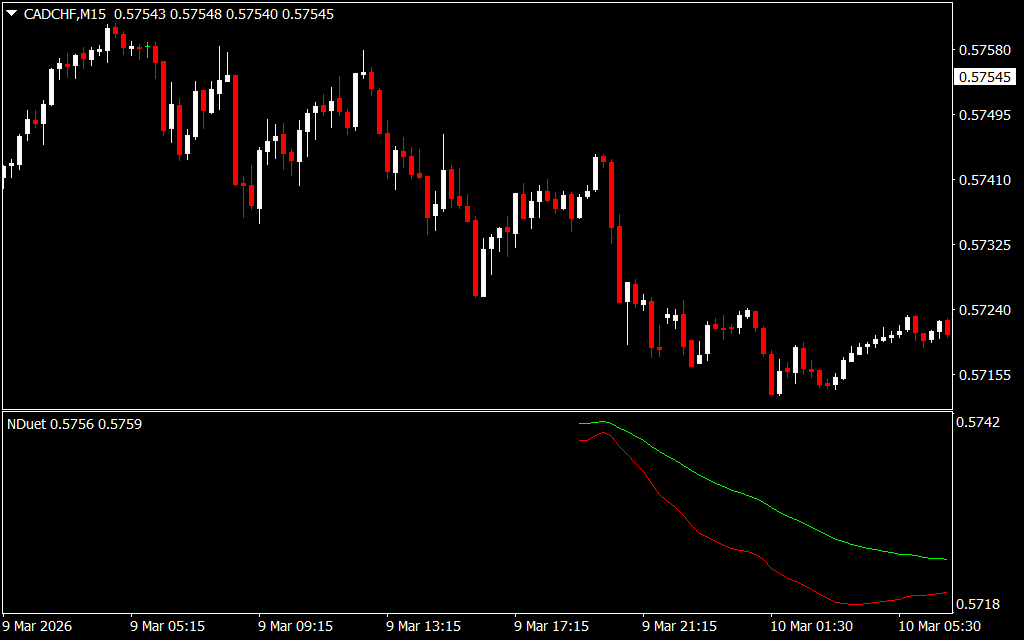The image size is (1024, 640).
Task: Click the 9 Mar 21:15 time label
Action: (680, 626)
